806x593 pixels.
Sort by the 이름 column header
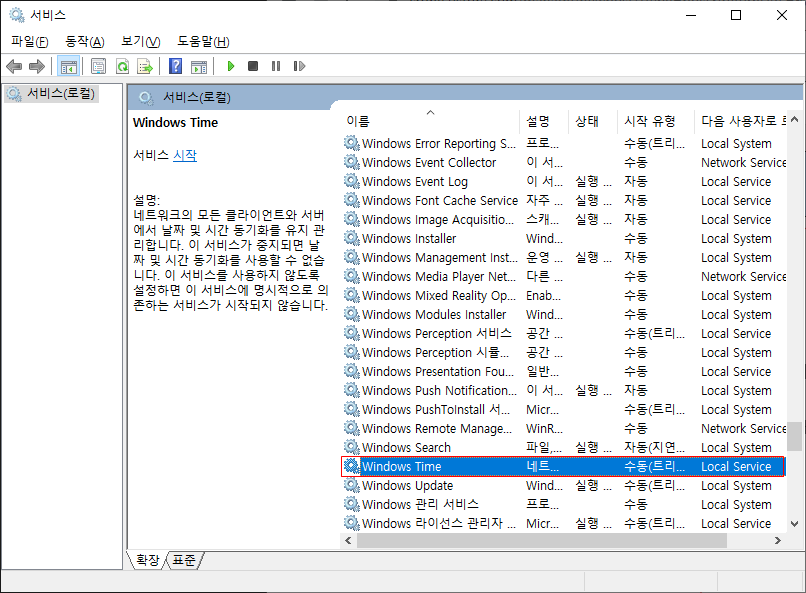(431, 121)
